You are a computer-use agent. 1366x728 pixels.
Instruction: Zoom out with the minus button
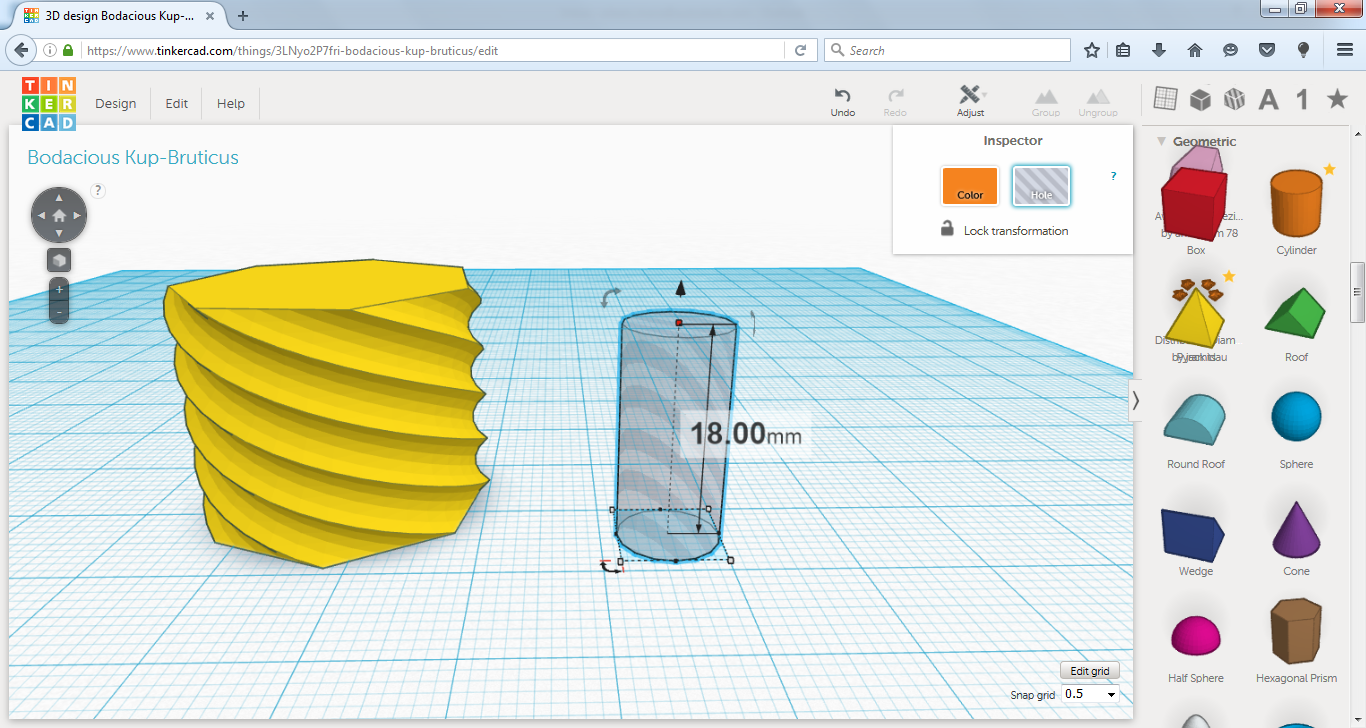point(59,312)
